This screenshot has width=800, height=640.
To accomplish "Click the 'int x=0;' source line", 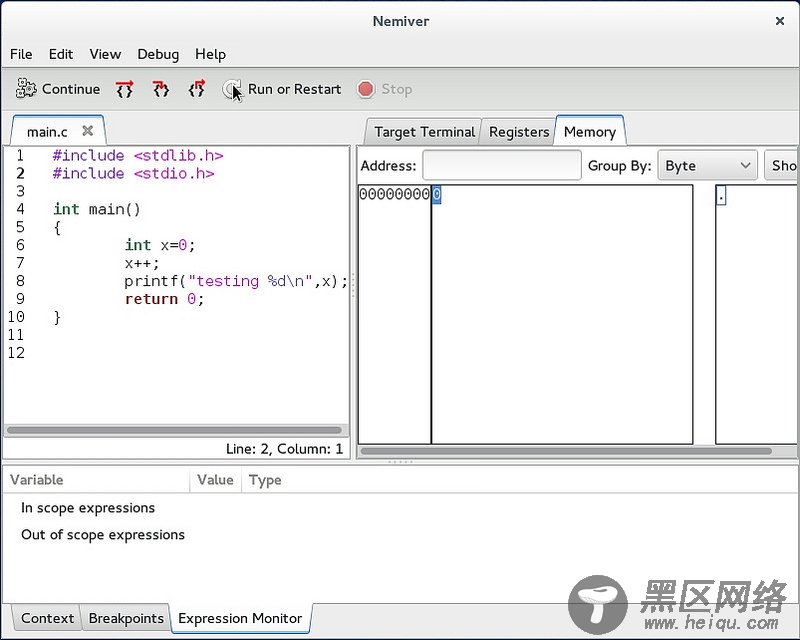I will (160, 245).
